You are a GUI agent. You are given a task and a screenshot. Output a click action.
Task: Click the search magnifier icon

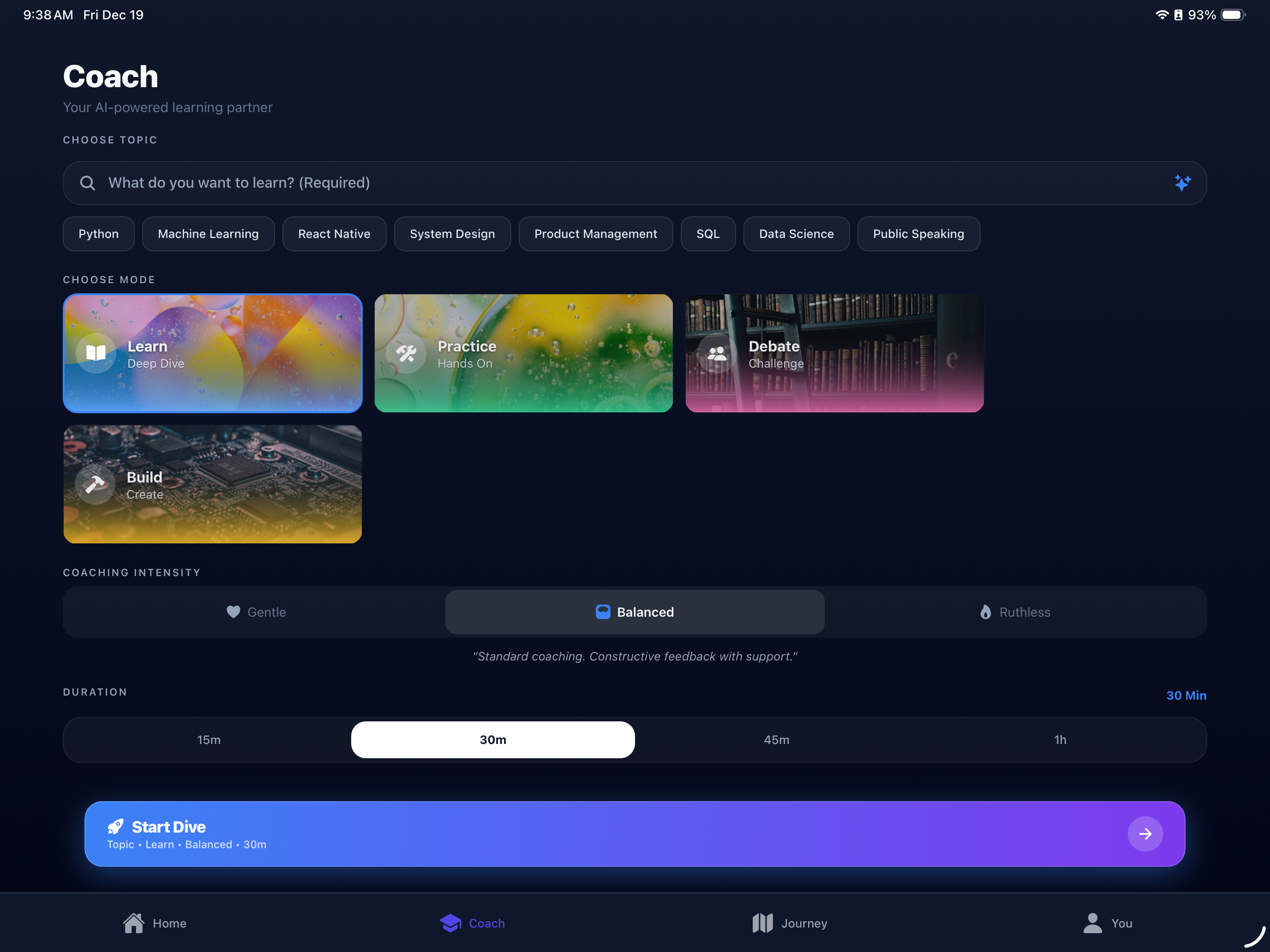click(x=87, y=183)
